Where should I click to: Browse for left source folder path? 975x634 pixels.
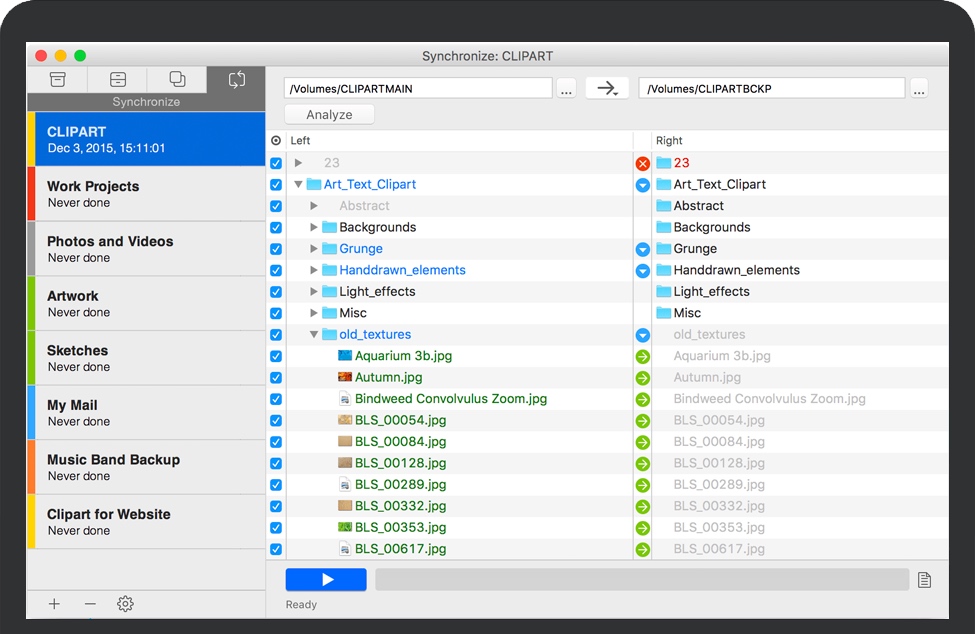click(x=567, y=89)
